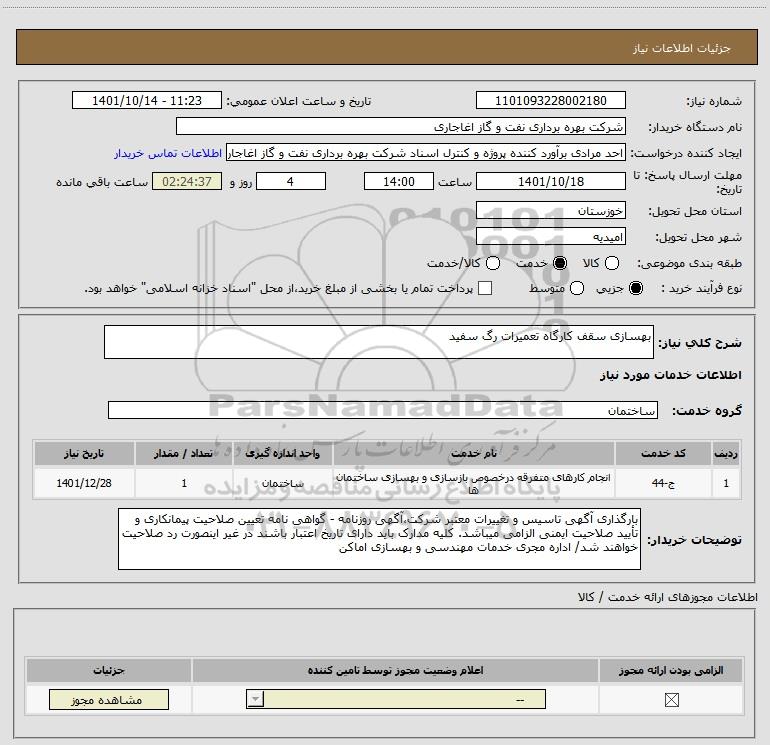Click the اطلاعات مجوزهای ارائه خدمت / کالا heading
The width and height of the screenshot is (770, 745).
[x=667, y=597]
